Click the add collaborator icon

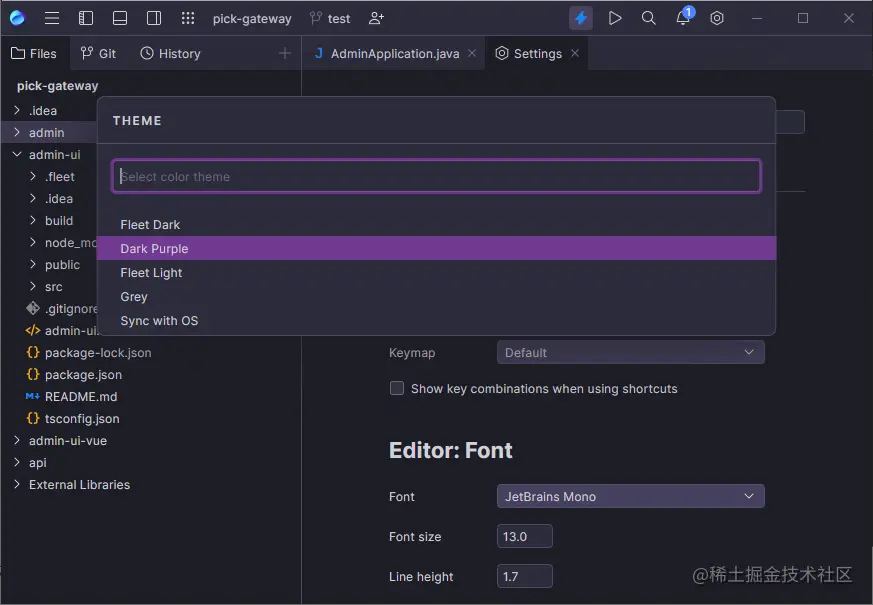[x=376, y=18]
